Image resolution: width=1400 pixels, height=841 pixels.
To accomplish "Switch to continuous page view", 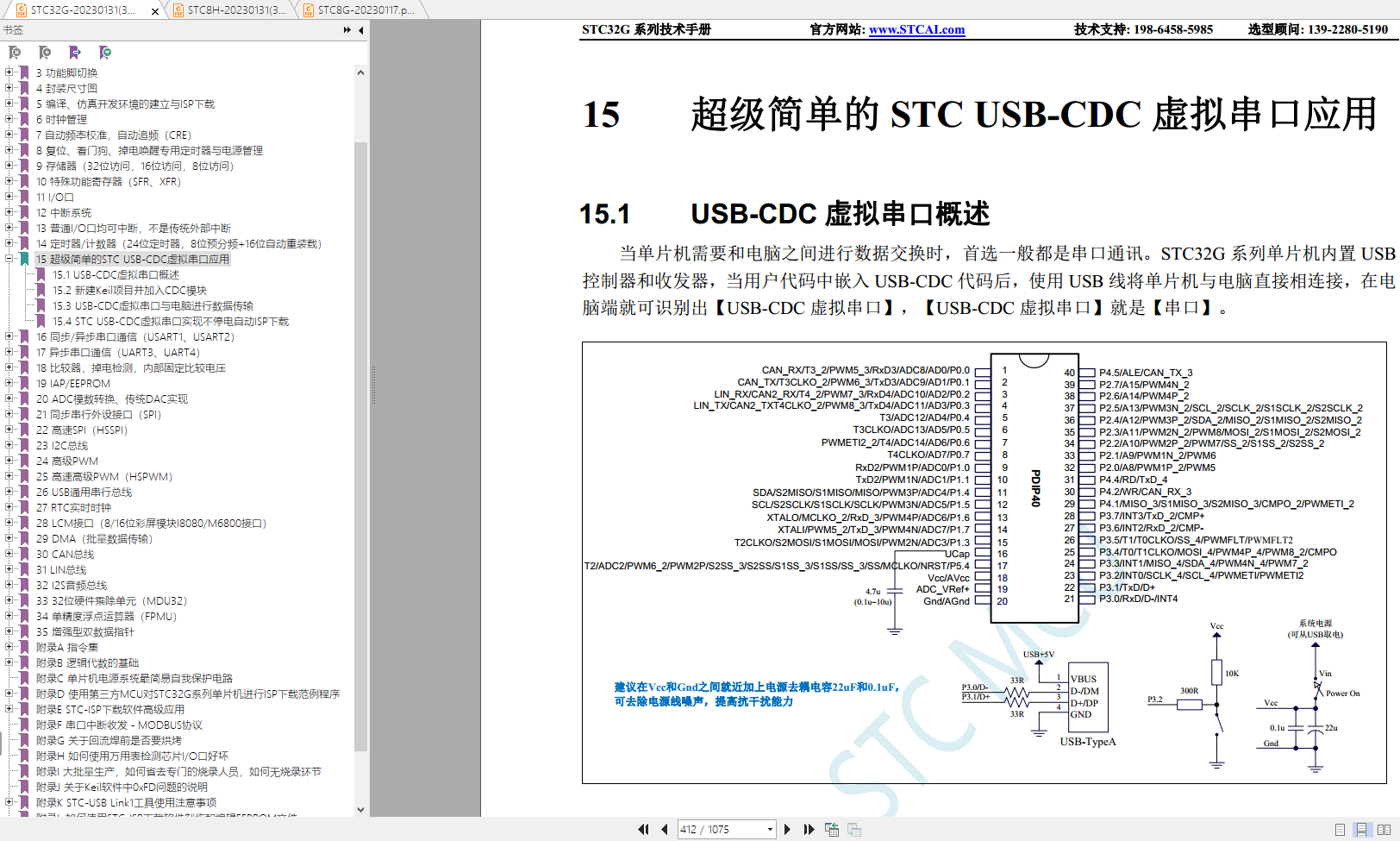I will (1361, 830).
